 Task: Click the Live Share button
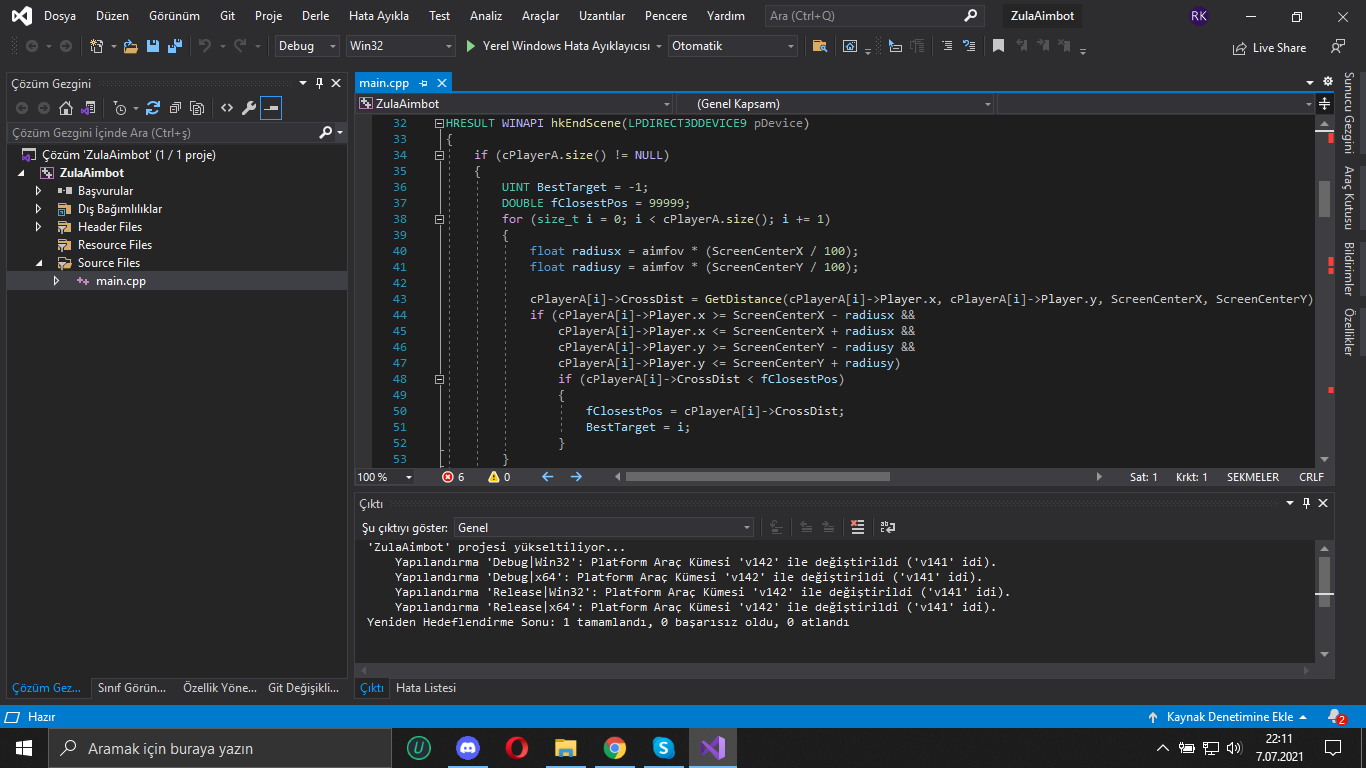[x=1270, y=47]
